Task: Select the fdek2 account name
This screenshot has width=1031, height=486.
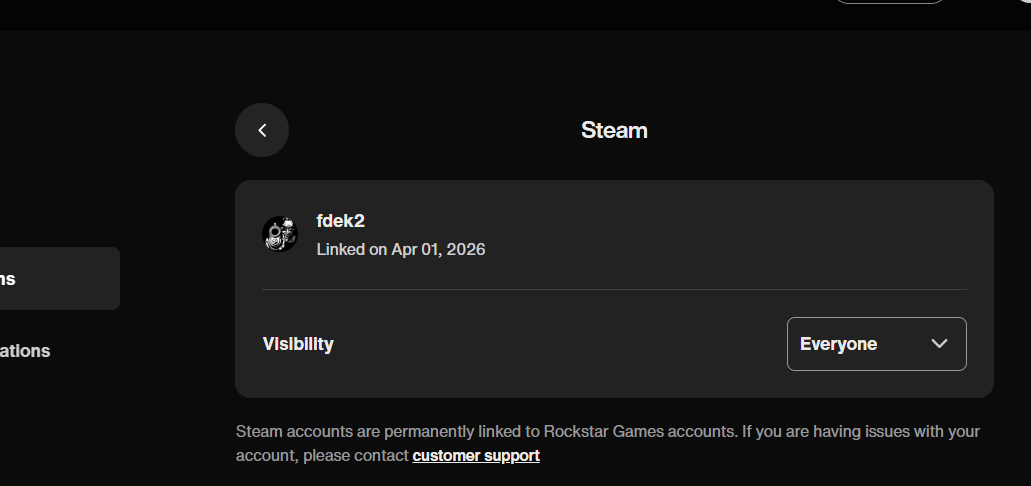Action: [x=341, y=221]
